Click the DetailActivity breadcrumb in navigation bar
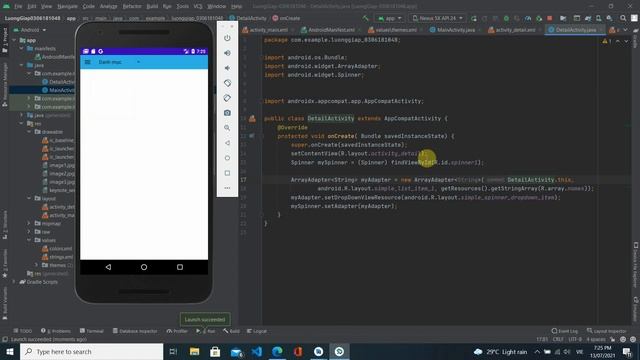640x360 pixels. [248, 18]
